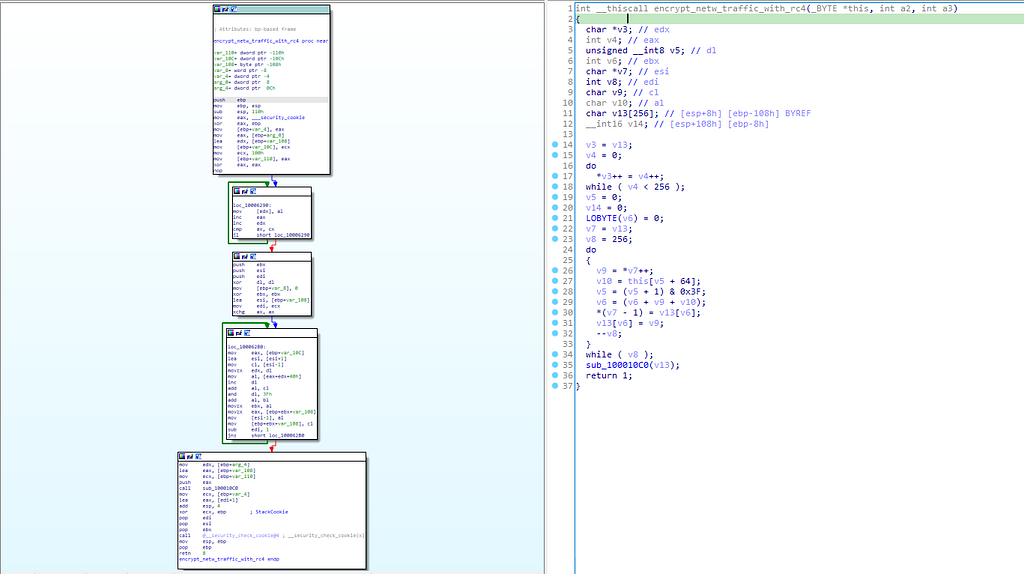1024x574 pixels.
Task: Select 'unsigned __int8 v5; // dl' line
Action: tap(651, 50)
